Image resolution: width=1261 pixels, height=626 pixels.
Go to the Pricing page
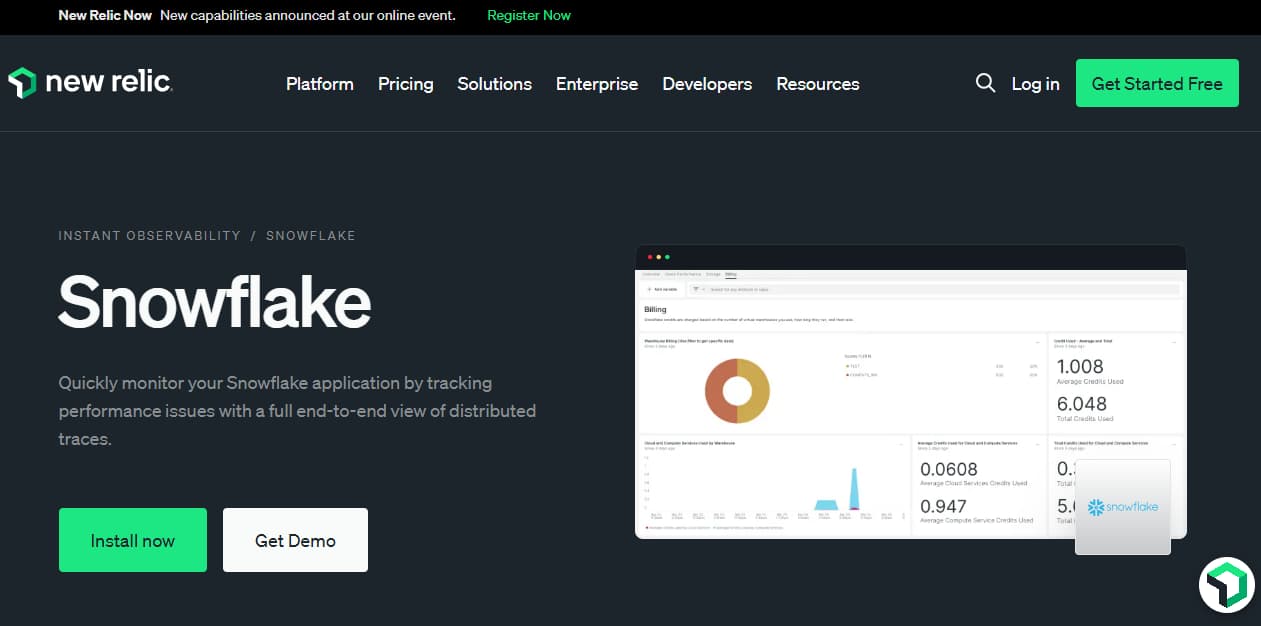click(x=405, y=84)
